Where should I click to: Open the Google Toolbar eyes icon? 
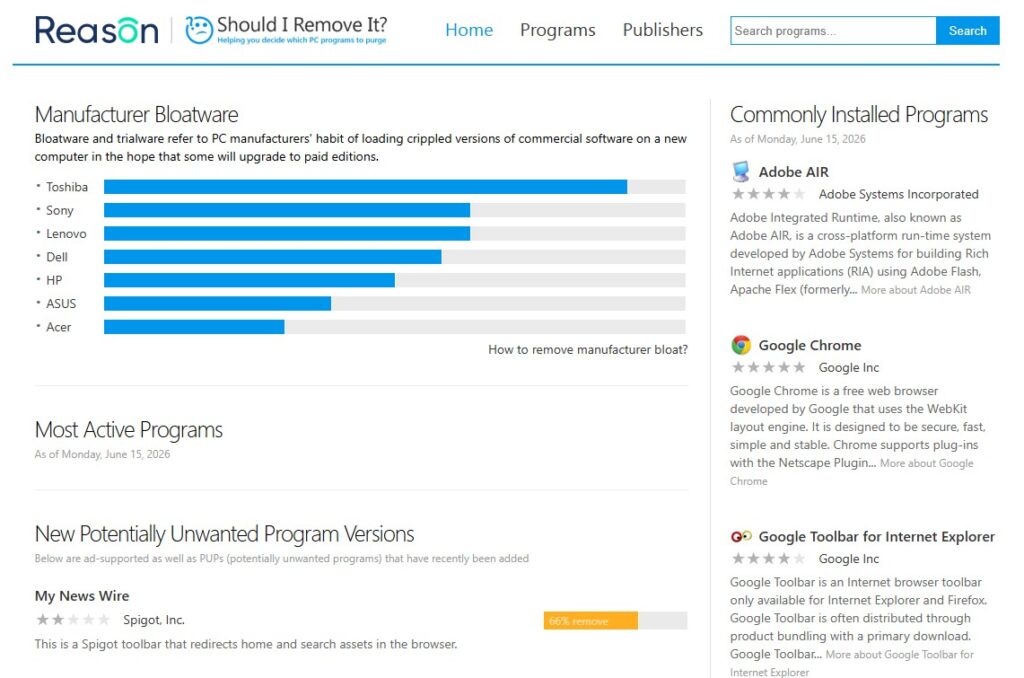(x=741, y=536)
